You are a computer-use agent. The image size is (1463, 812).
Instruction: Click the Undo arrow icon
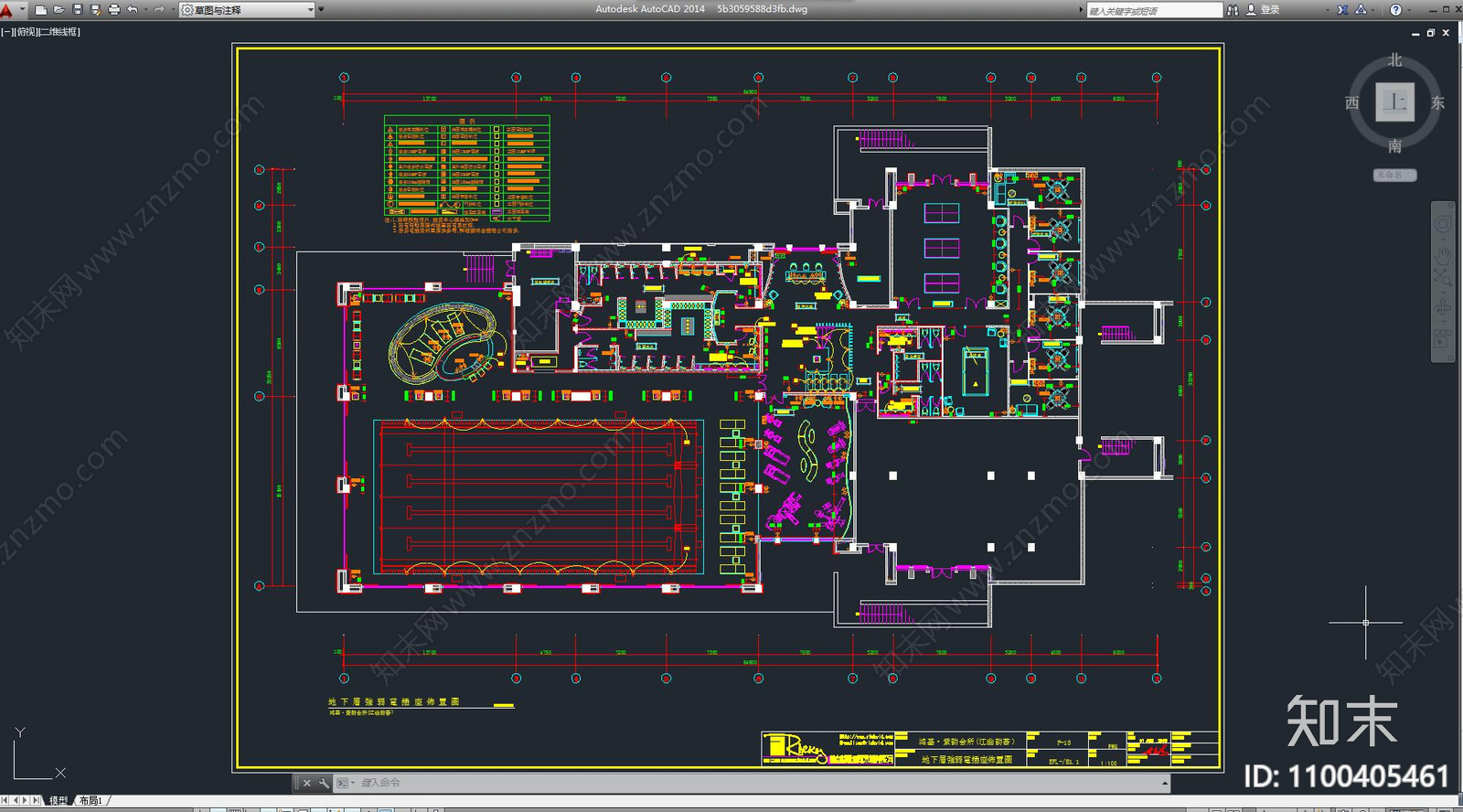pos(133,10)
